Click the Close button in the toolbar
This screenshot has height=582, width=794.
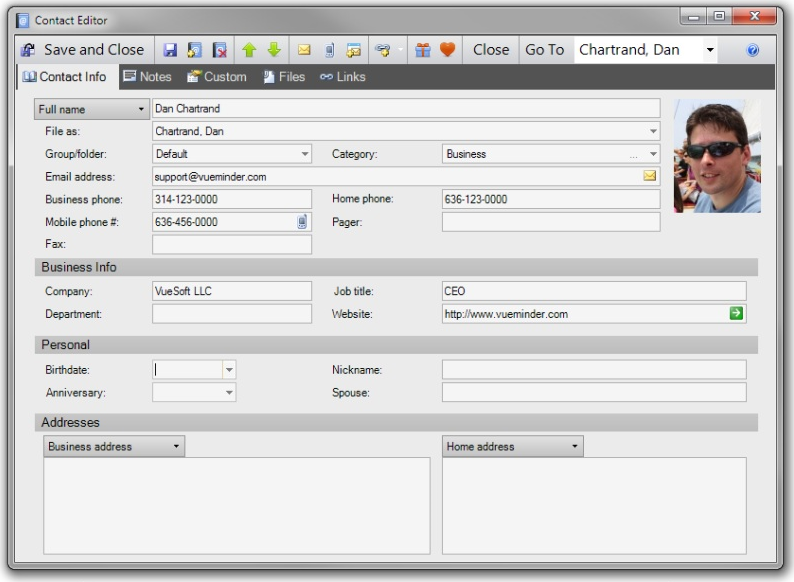[490, 50]
